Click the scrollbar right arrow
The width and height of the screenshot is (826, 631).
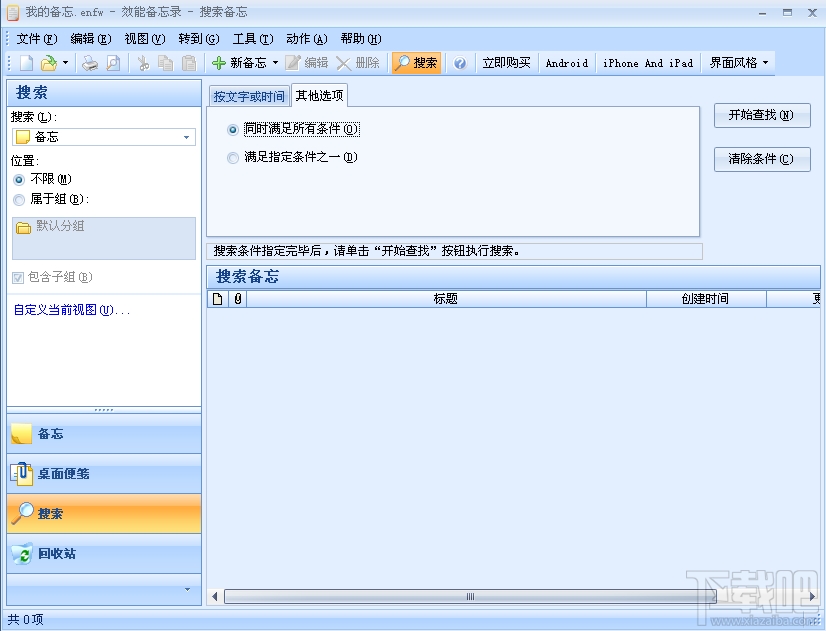pyautogui.click(x=813, y=597)
